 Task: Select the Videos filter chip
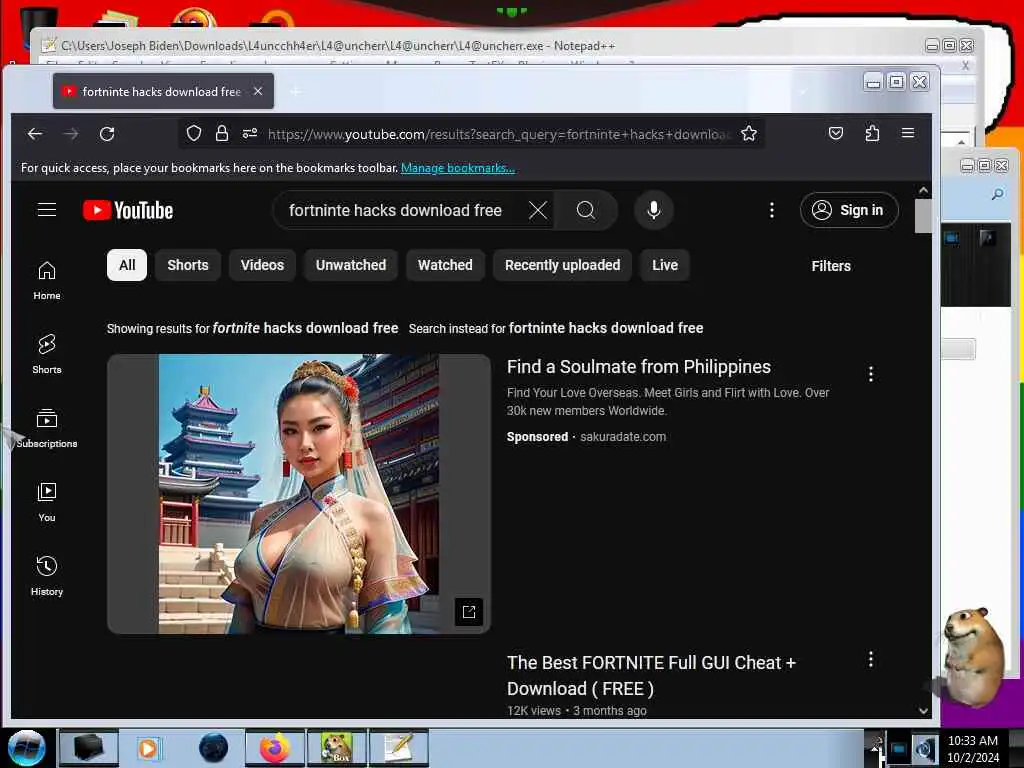point(262,265)
